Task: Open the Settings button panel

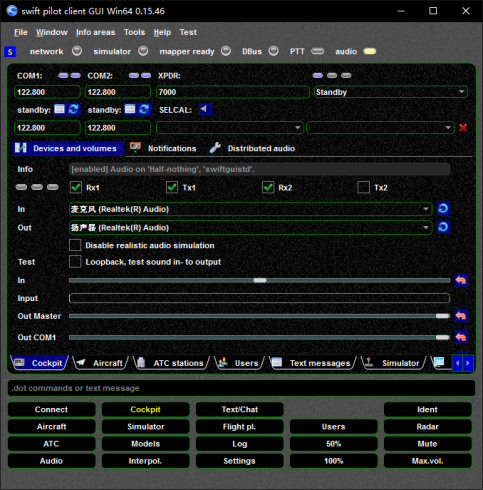Action: pos(239,461)
